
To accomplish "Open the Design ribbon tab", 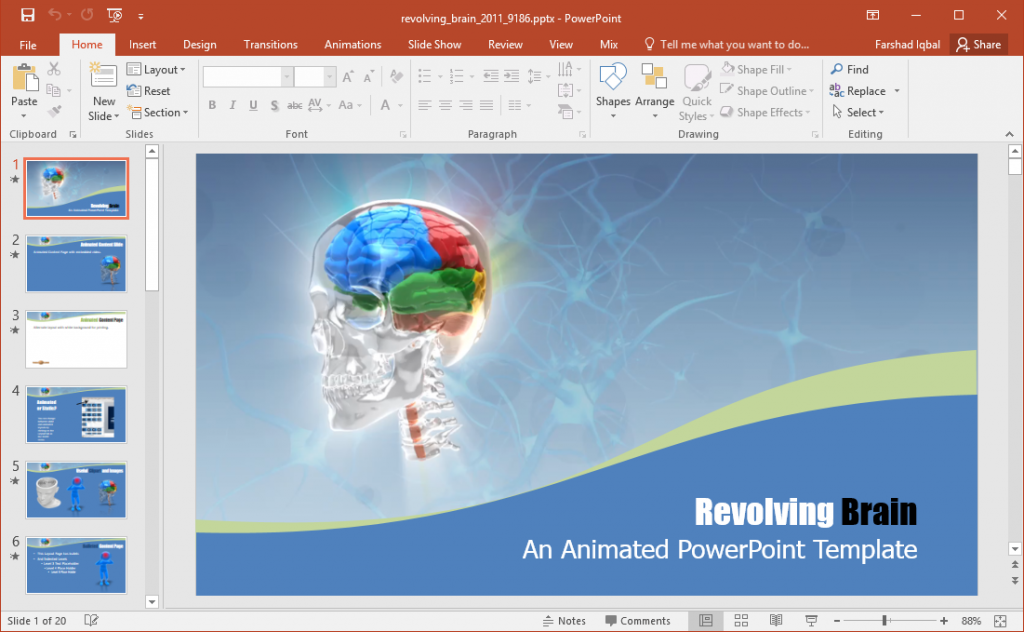I will pyautogui.click(x=199, y=44).
